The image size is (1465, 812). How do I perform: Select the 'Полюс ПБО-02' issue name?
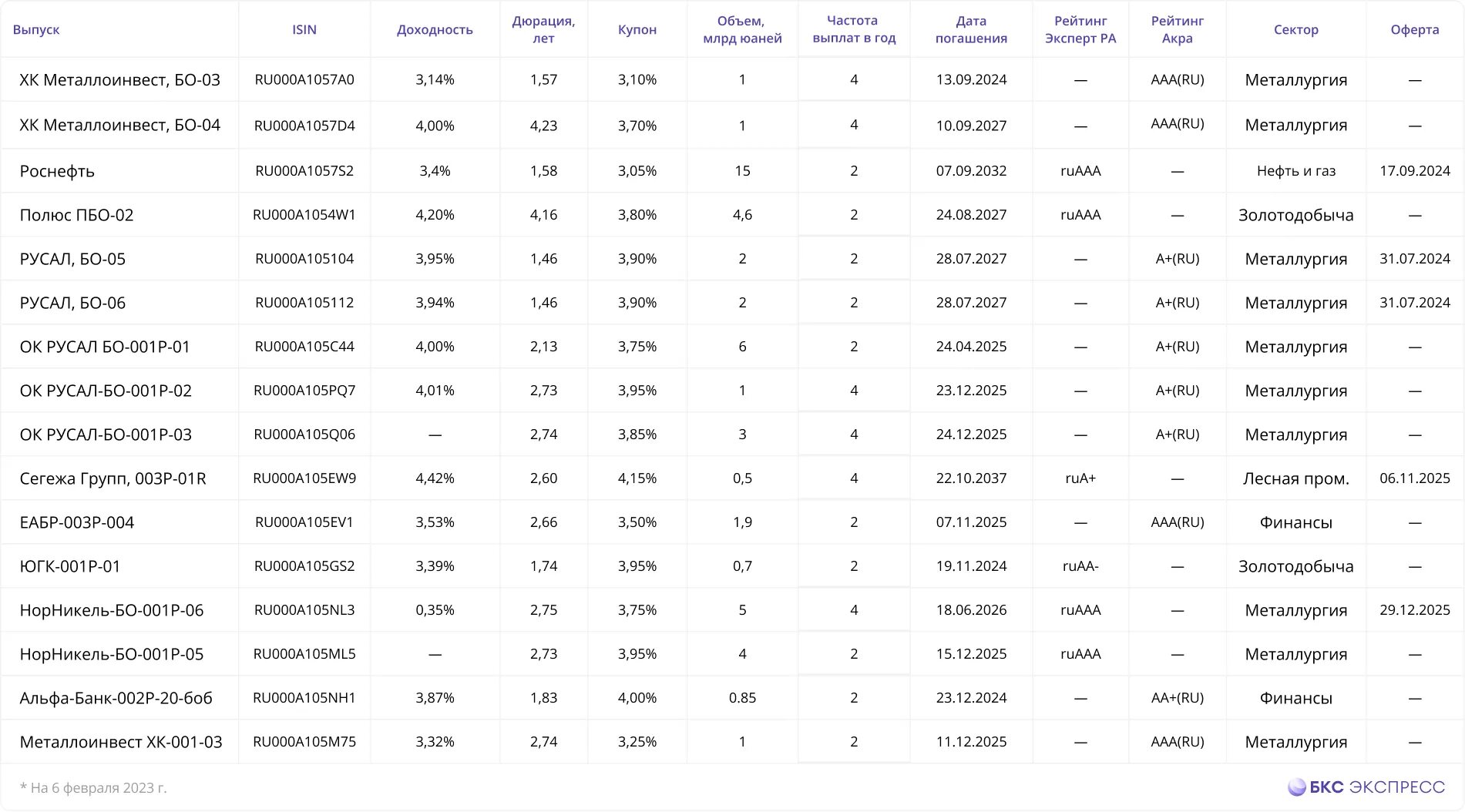tap(76, 215)
